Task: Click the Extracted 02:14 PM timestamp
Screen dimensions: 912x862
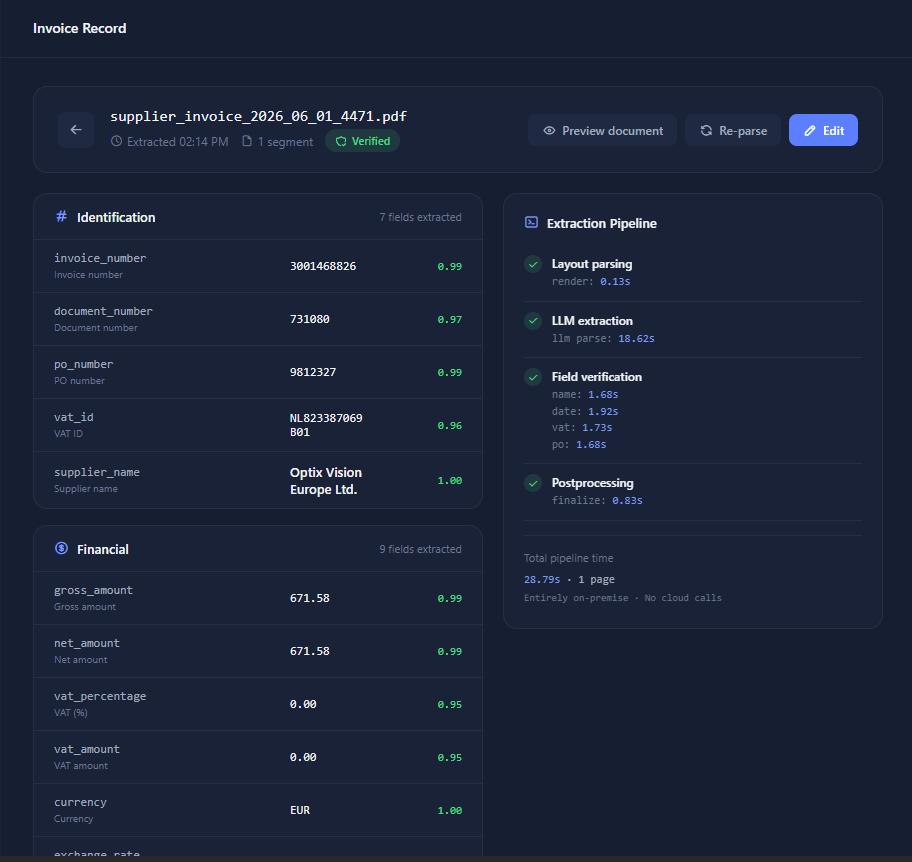Action: [177, 141]
